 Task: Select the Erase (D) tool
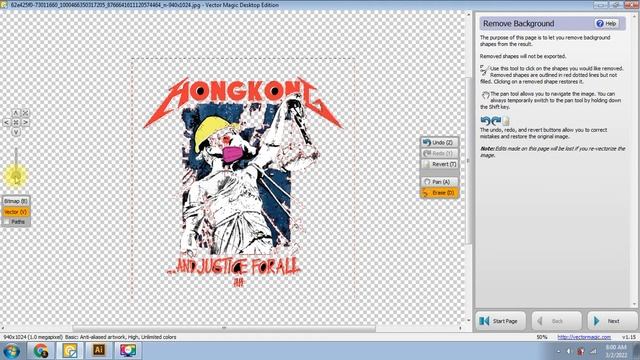pos(439,193)
